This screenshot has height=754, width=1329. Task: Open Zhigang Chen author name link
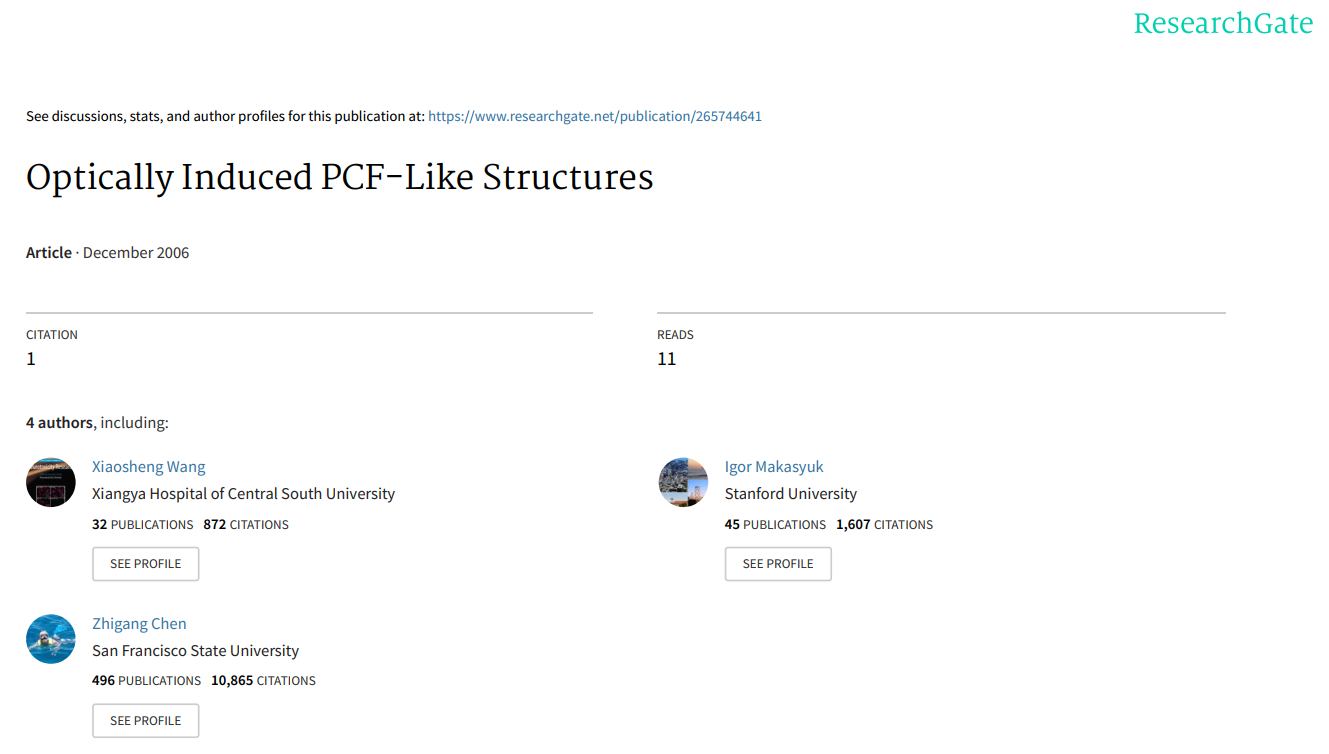click(139, 624)
